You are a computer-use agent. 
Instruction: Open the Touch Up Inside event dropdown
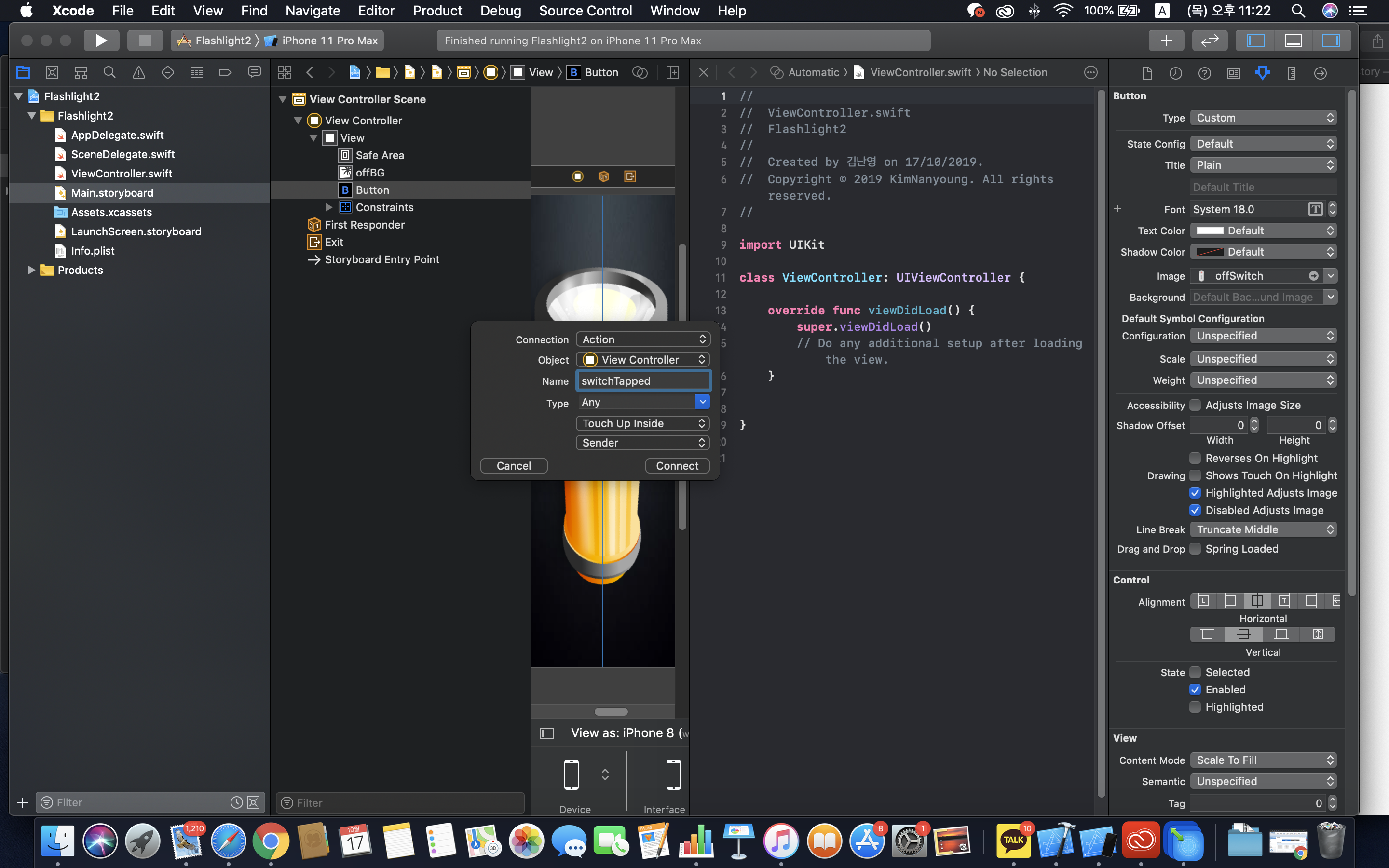[x=642, y=423]
